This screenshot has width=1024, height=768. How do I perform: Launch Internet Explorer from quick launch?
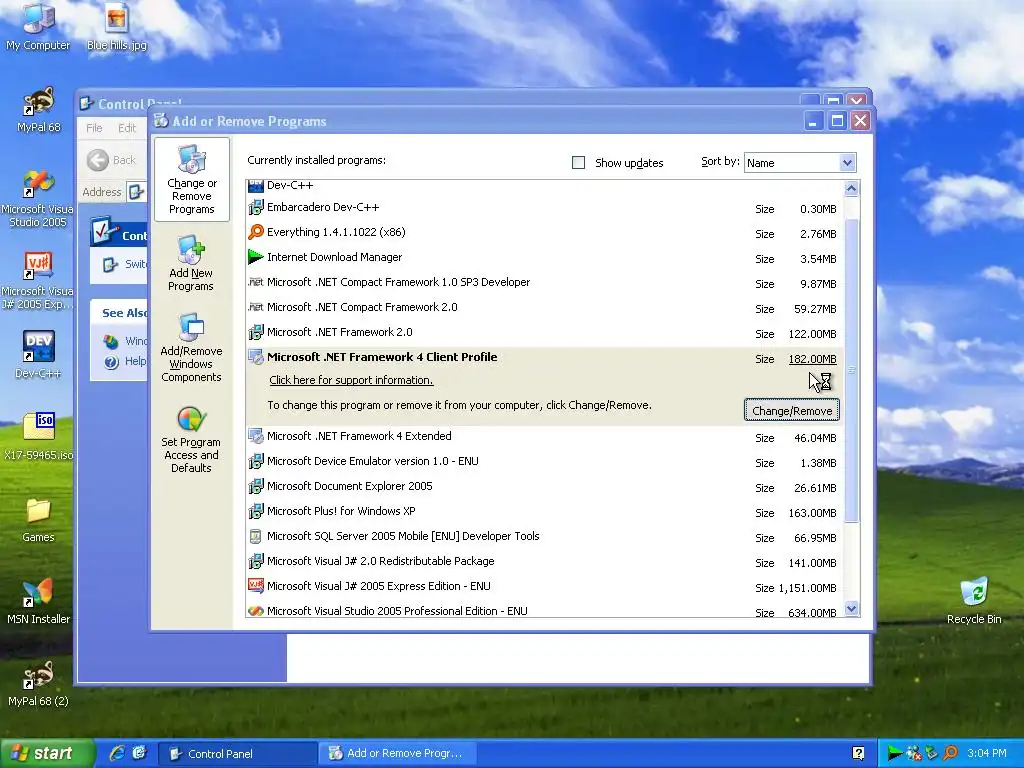(x=117, y=753)
